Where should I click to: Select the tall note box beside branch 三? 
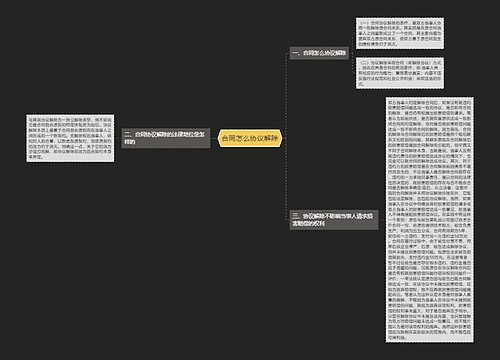click(x=429, y=219)
